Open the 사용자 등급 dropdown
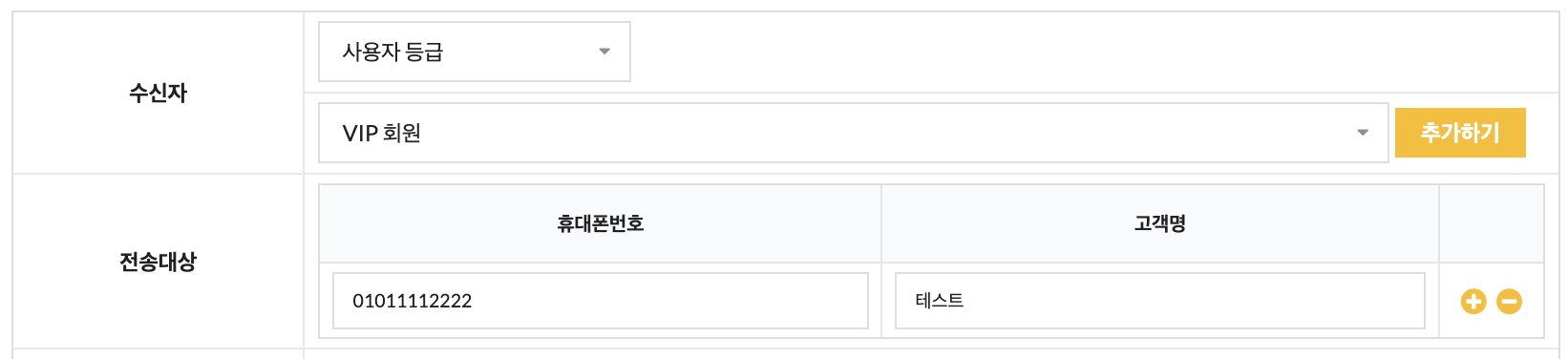 (x=475, y=52)
